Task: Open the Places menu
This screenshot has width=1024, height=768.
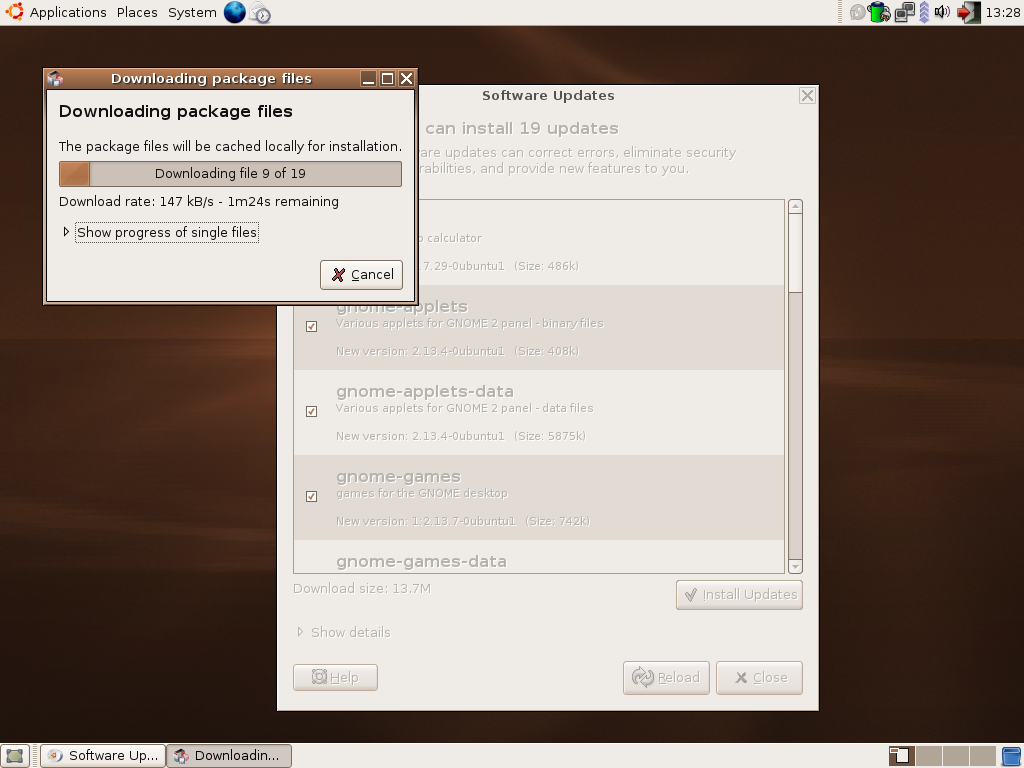Action: point(137,12)
